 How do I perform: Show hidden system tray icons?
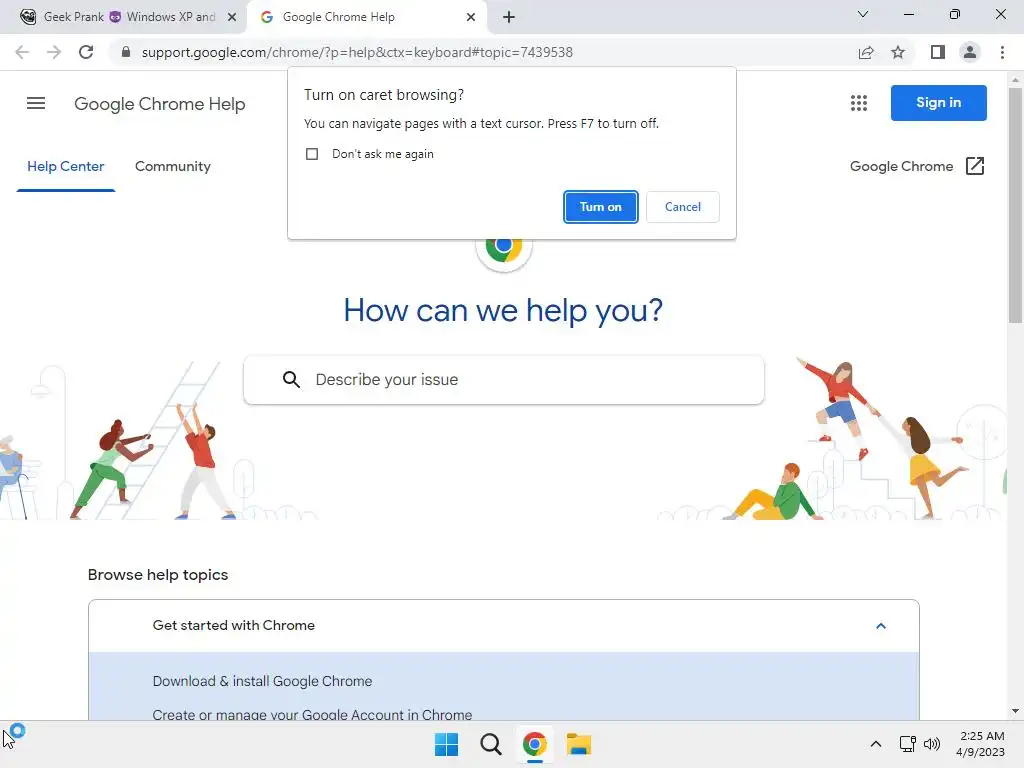coord(876,744)
